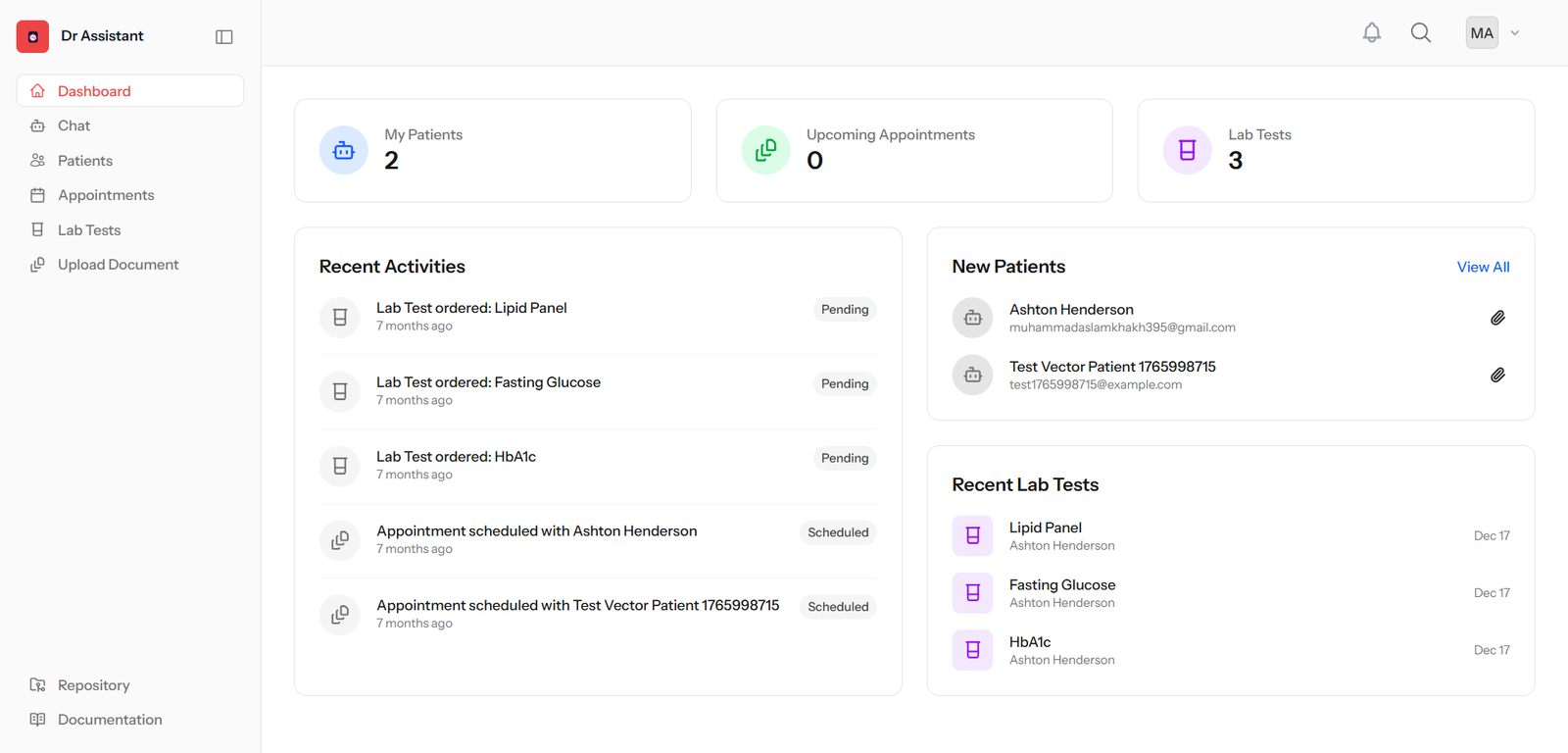Click View All in New Patients

1483,267
